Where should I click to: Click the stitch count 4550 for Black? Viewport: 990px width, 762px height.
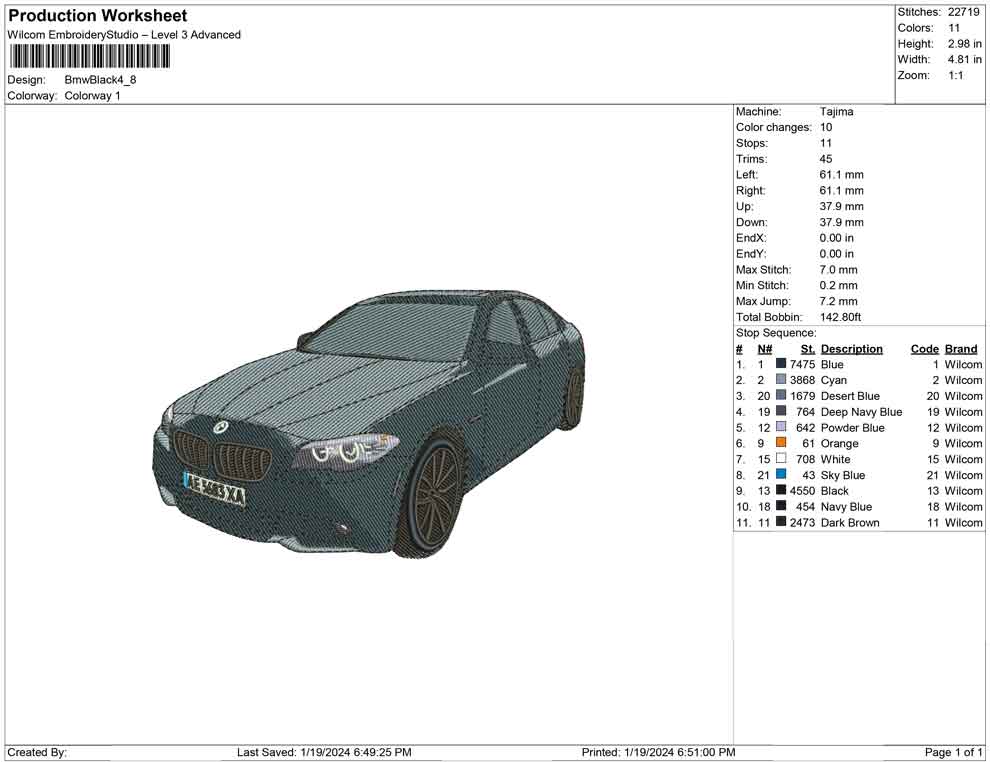[x=802, y=491]
